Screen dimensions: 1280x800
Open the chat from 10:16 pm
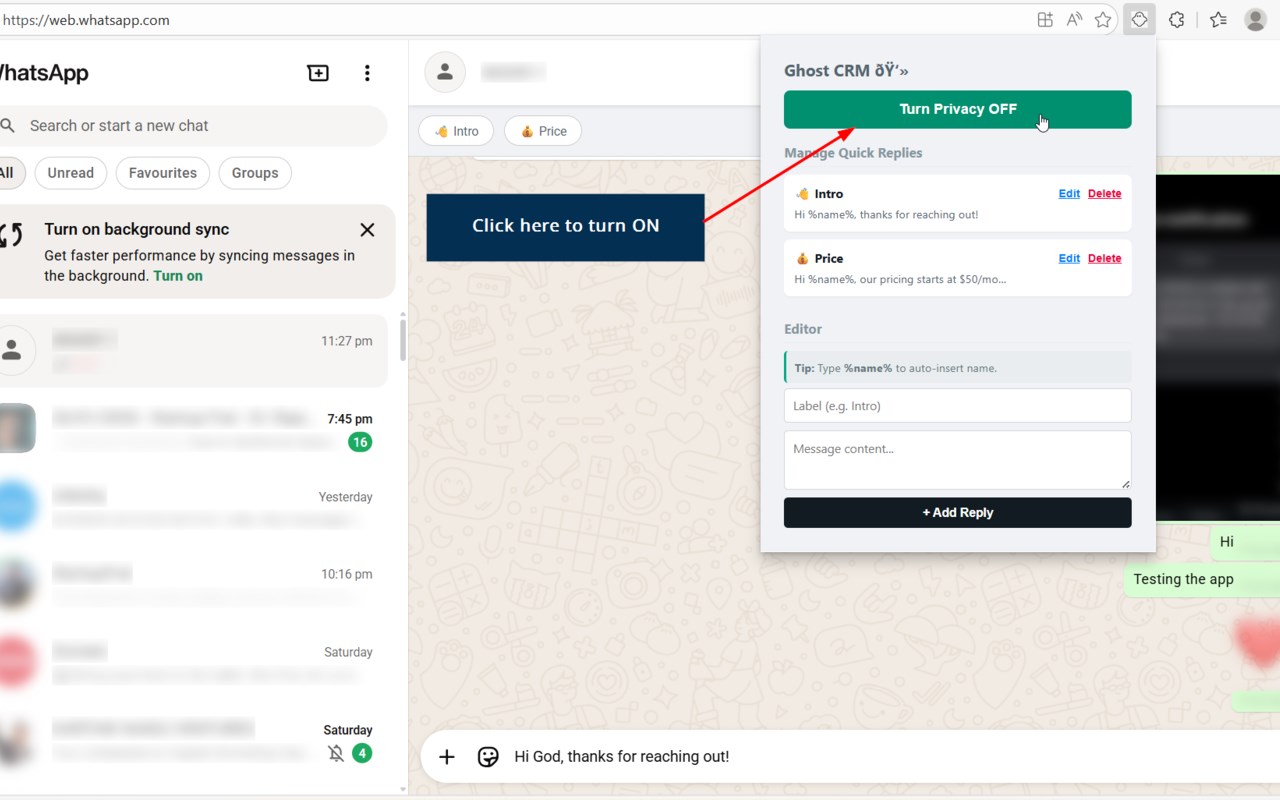194,585
